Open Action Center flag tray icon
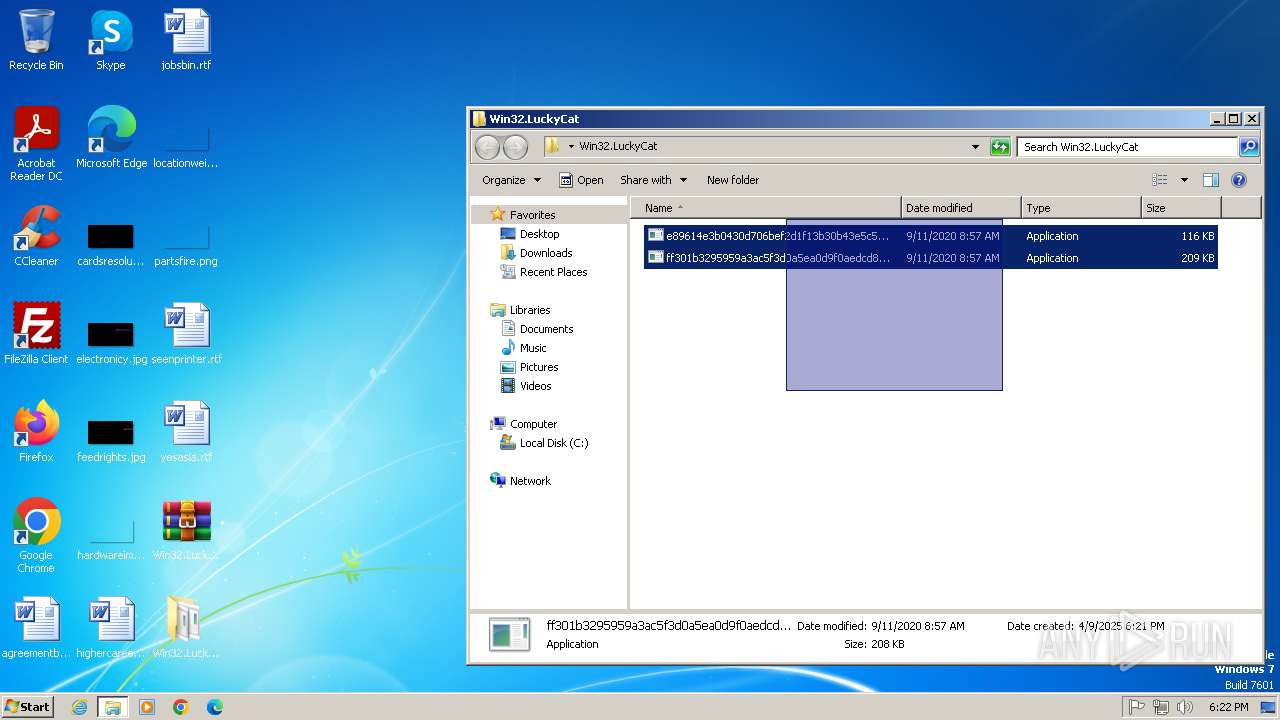The image size is (1280, 720). point(1136,707)
